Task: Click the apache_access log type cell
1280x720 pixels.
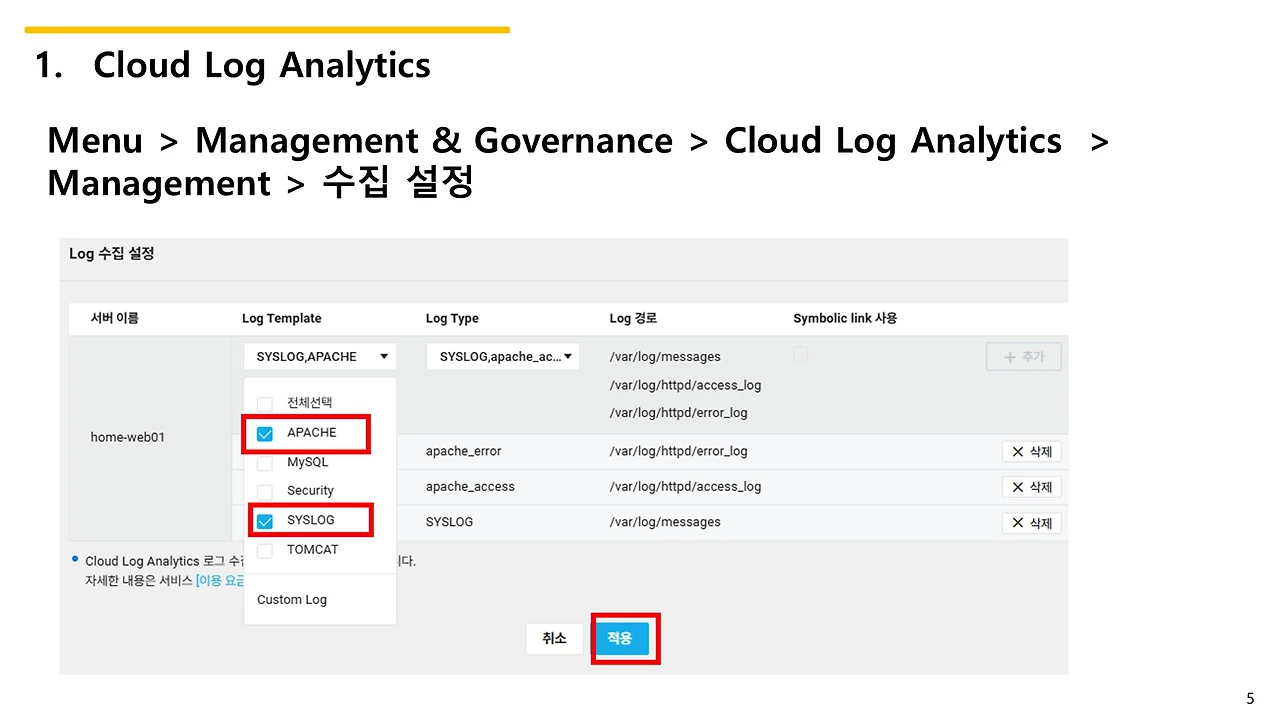Action: tap(470, 487)
